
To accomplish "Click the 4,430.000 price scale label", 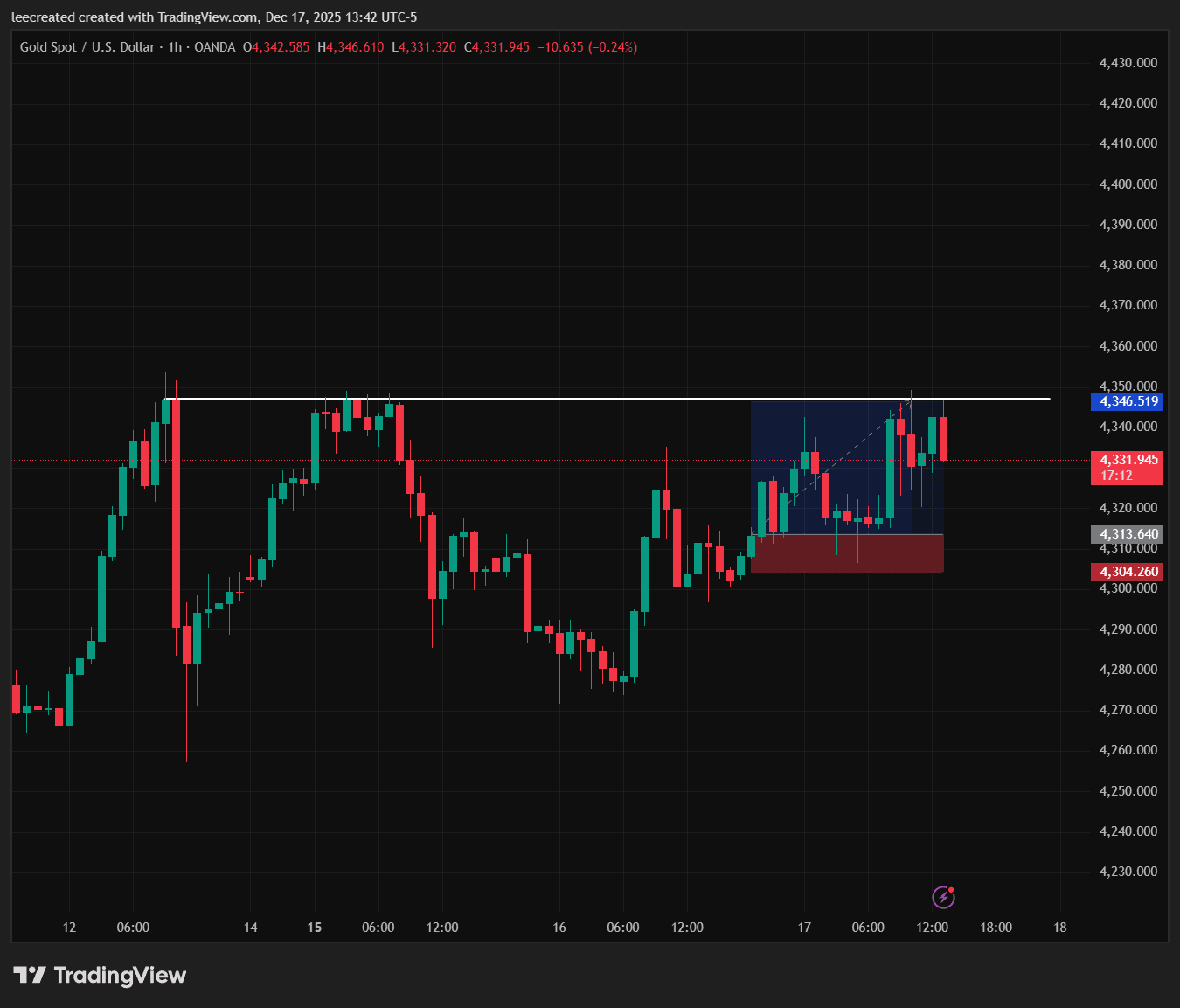I will tap(1128, 63).
